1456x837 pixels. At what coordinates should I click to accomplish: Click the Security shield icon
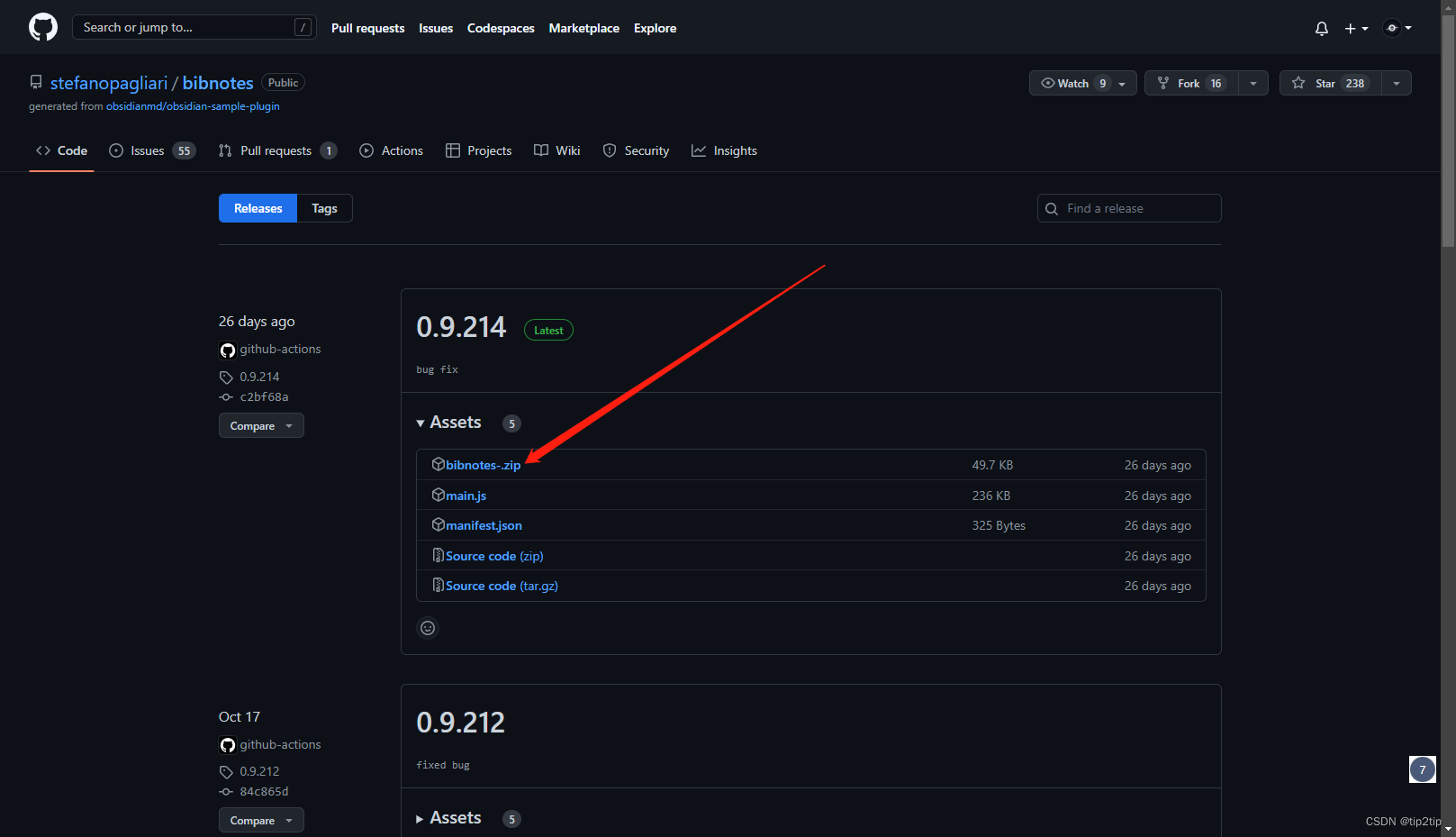610,150
